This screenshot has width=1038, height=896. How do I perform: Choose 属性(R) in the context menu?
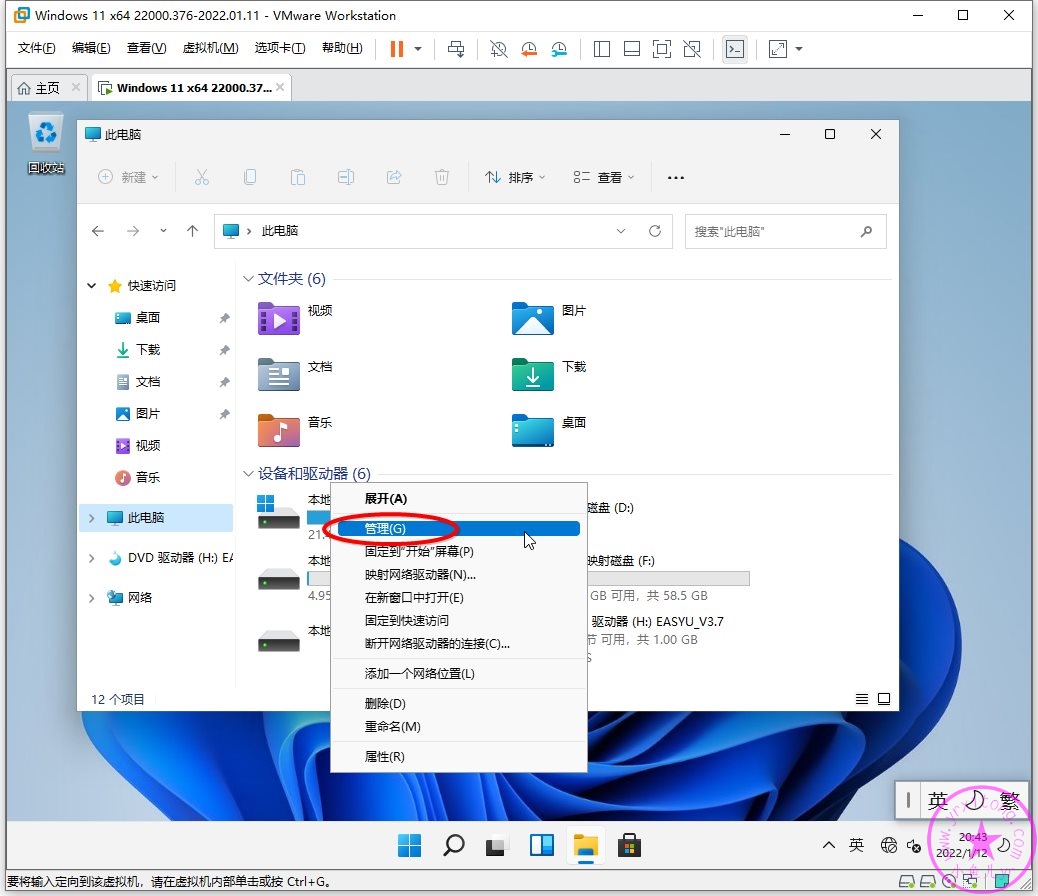click(x=459, y=756)
